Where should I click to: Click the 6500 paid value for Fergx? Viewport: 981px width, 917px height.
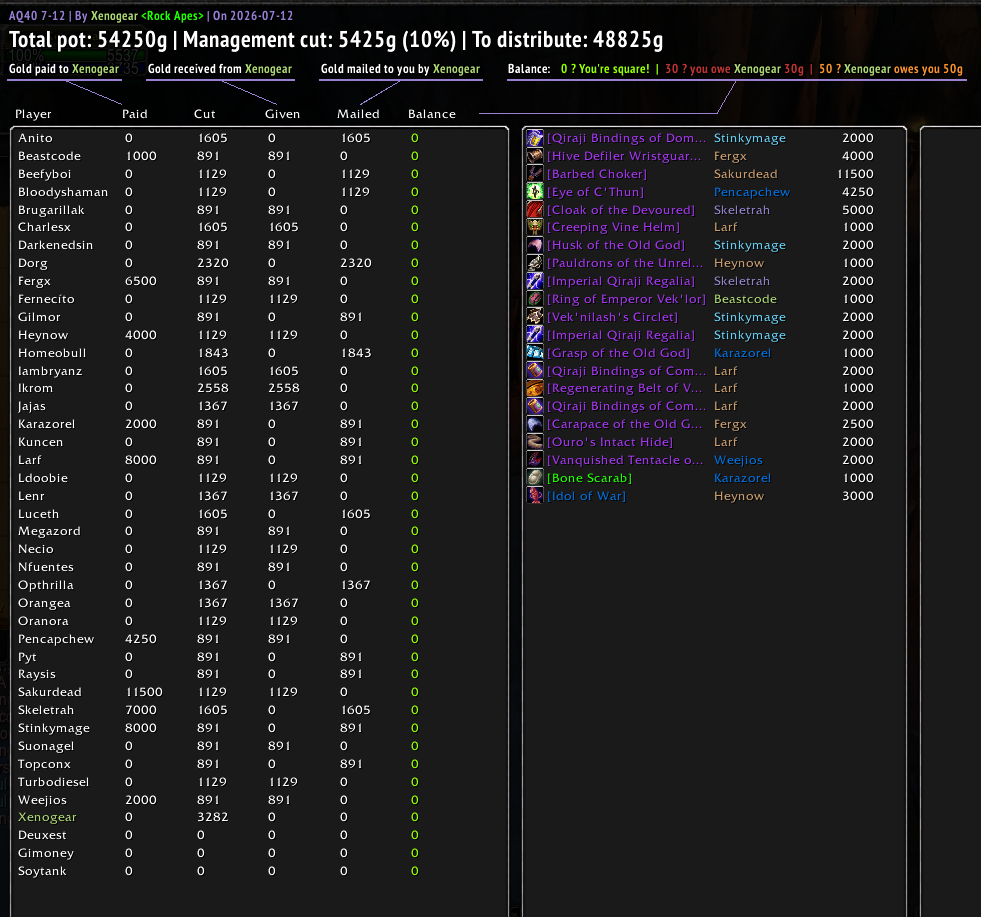[x=140, y=281]
